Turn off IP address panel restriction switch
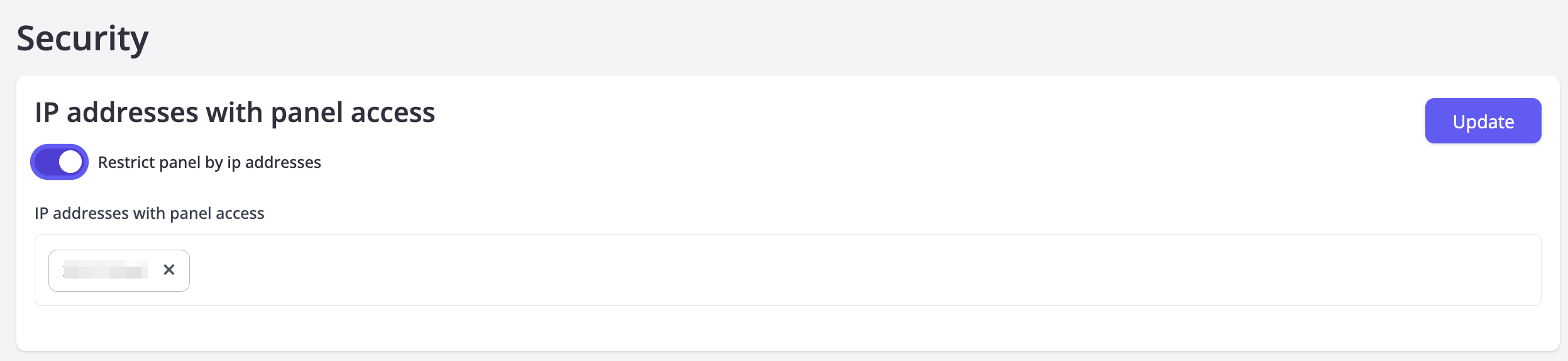Screen dimensions: 1568x361 coord(60,162)
